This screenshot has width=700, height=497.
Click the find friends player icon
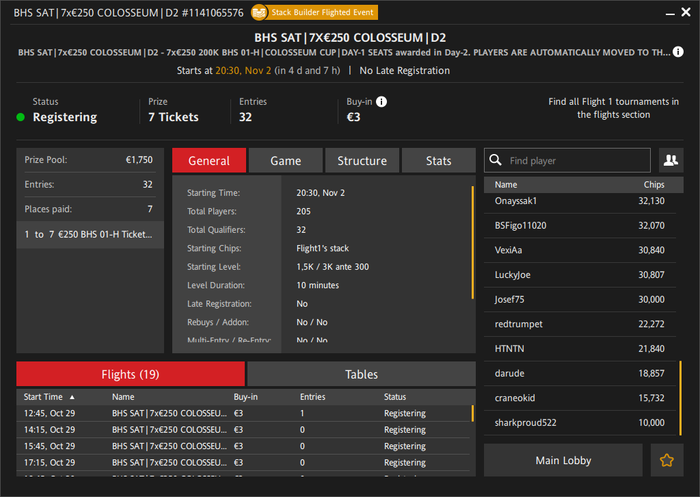tap(669, 160)
